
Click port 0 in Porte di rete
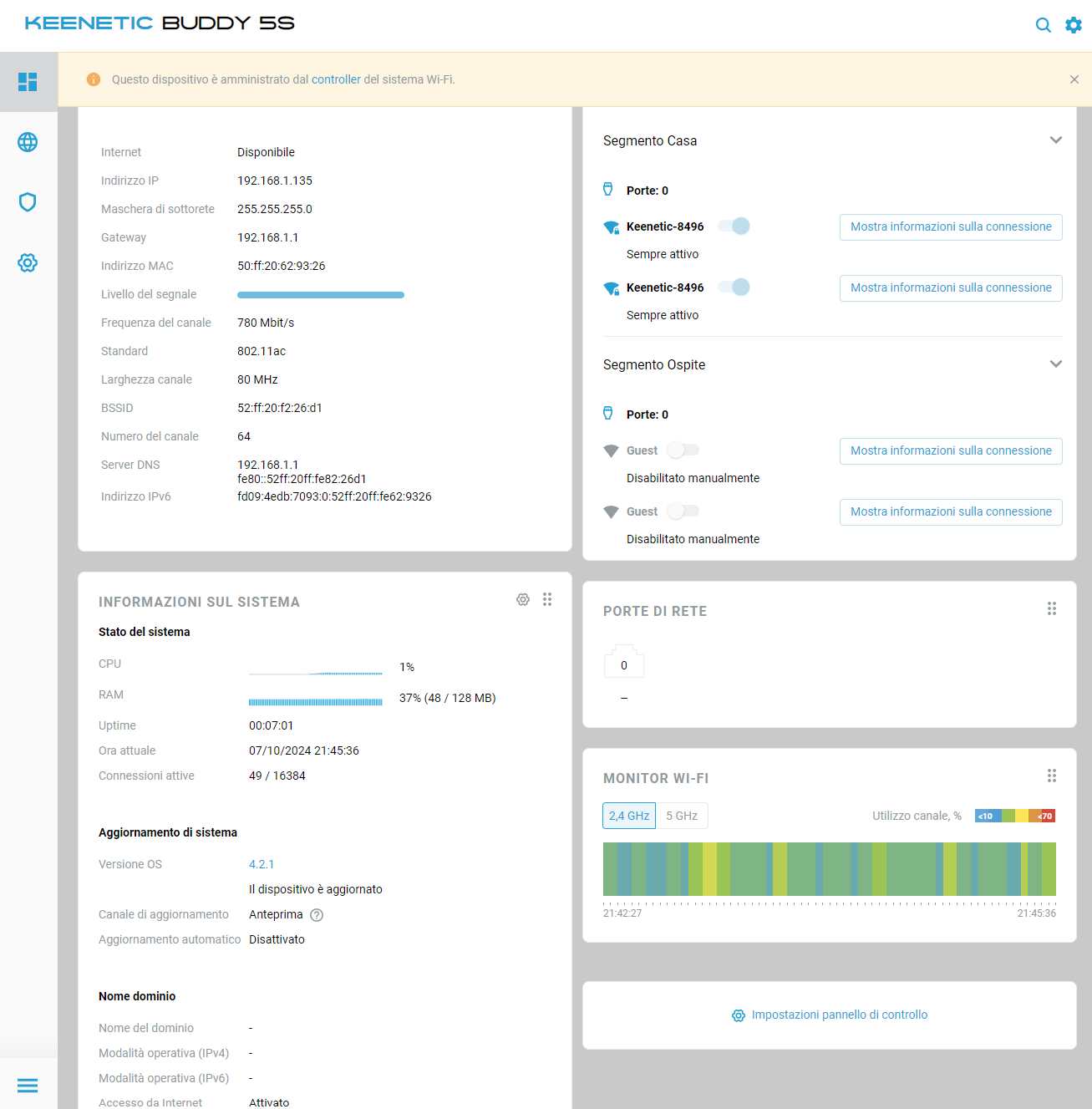pos(624,664)
